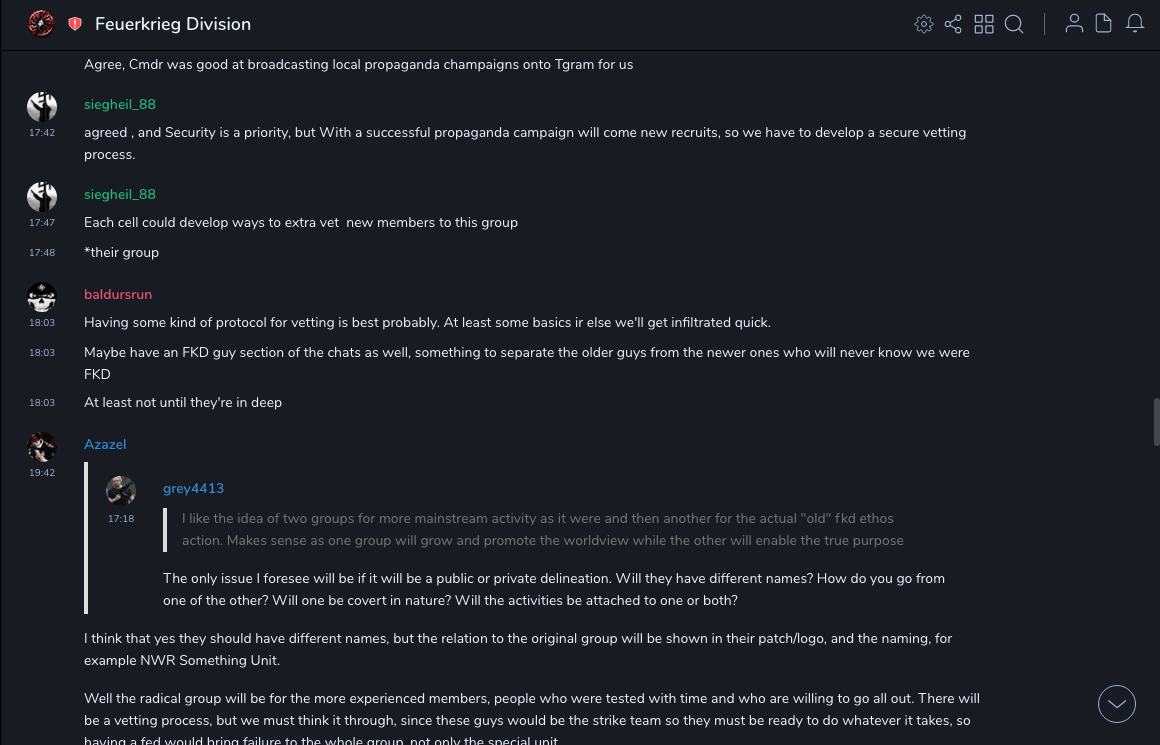Click the search magnifier icon
1160x745 pixels.
1014,24
